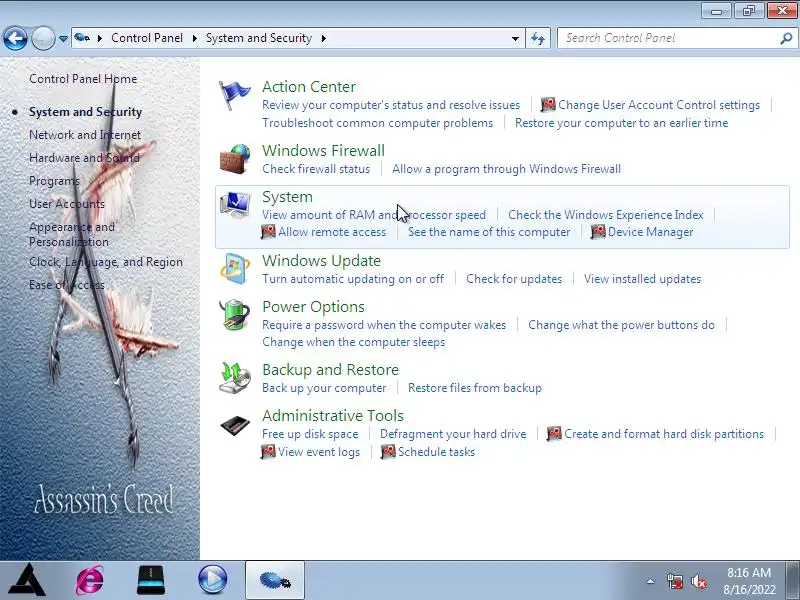Click the network tray icon

click(675, 581)
